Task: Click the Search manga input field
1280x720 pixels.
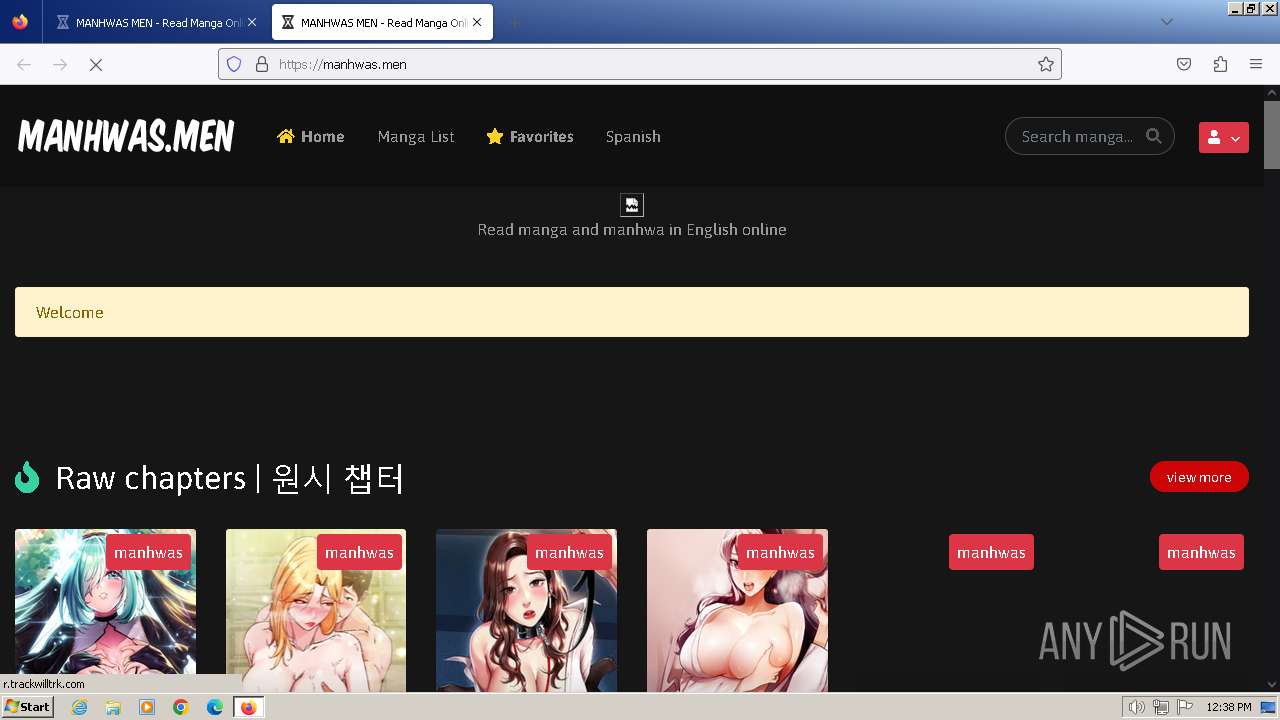Action: coord(1078,137)
